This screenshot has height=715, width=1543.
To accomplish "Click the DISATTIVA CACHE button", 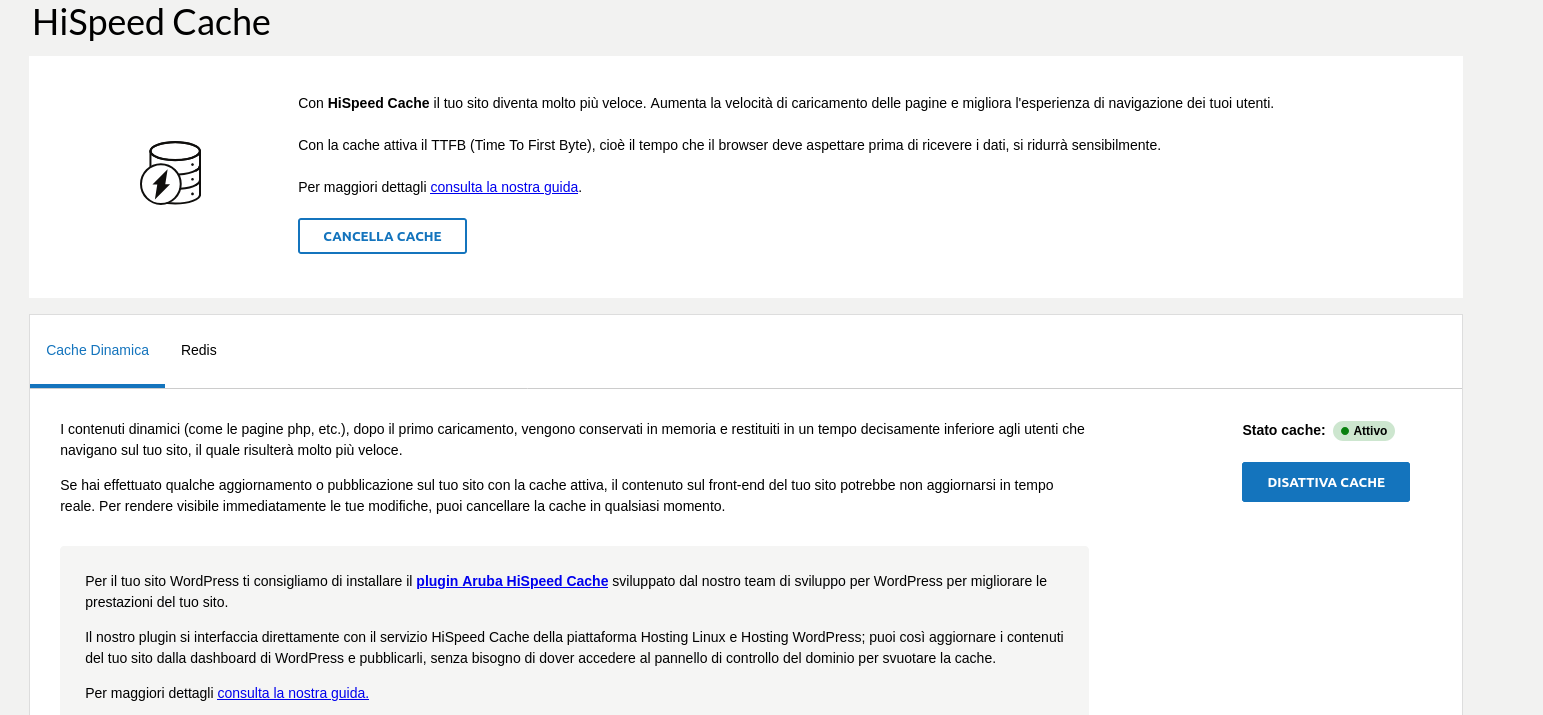I will coord(1326,482).
